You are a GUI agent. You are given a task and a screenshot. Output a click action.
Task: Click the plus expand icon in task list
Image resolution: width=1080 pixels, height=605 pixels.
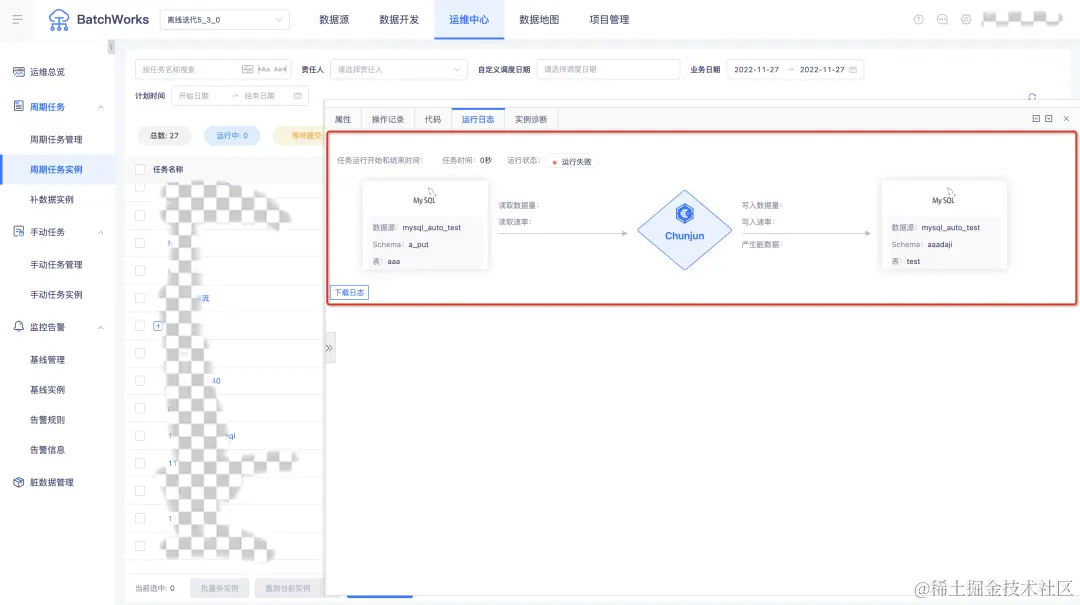click(158, 326)
